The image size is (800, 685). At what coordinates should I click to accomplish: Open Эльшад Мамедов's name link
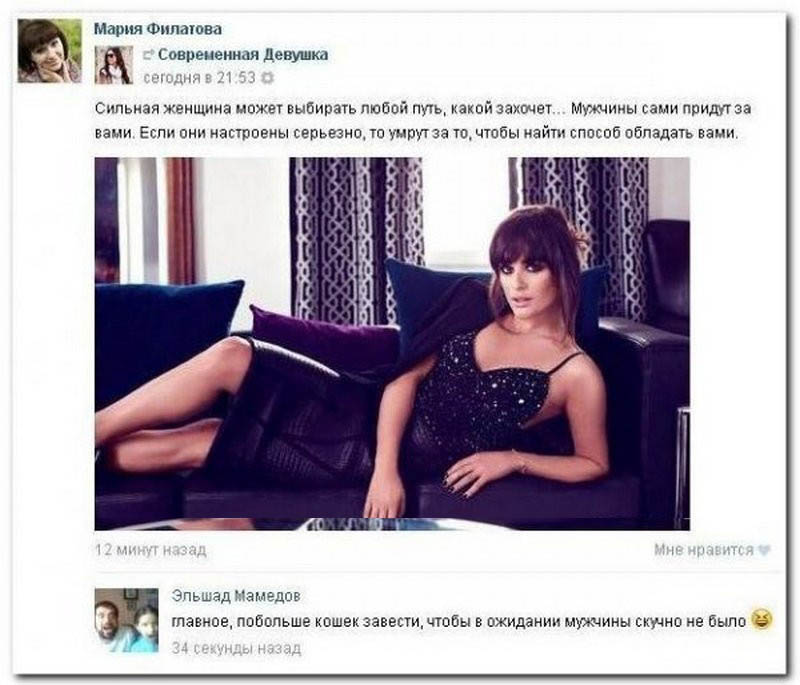(236, 595)
